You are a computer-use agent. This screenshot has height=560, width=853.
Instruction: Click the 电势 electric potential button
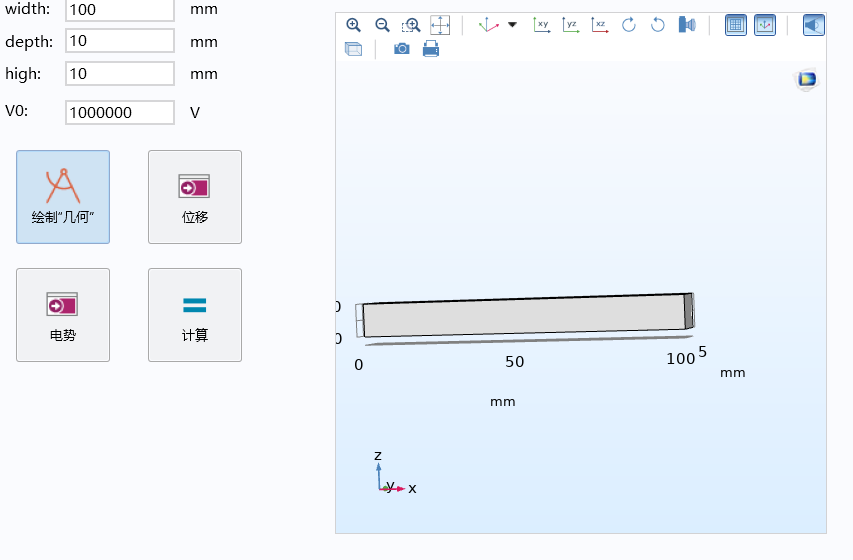pyautogui.click(x=63, y=315)
